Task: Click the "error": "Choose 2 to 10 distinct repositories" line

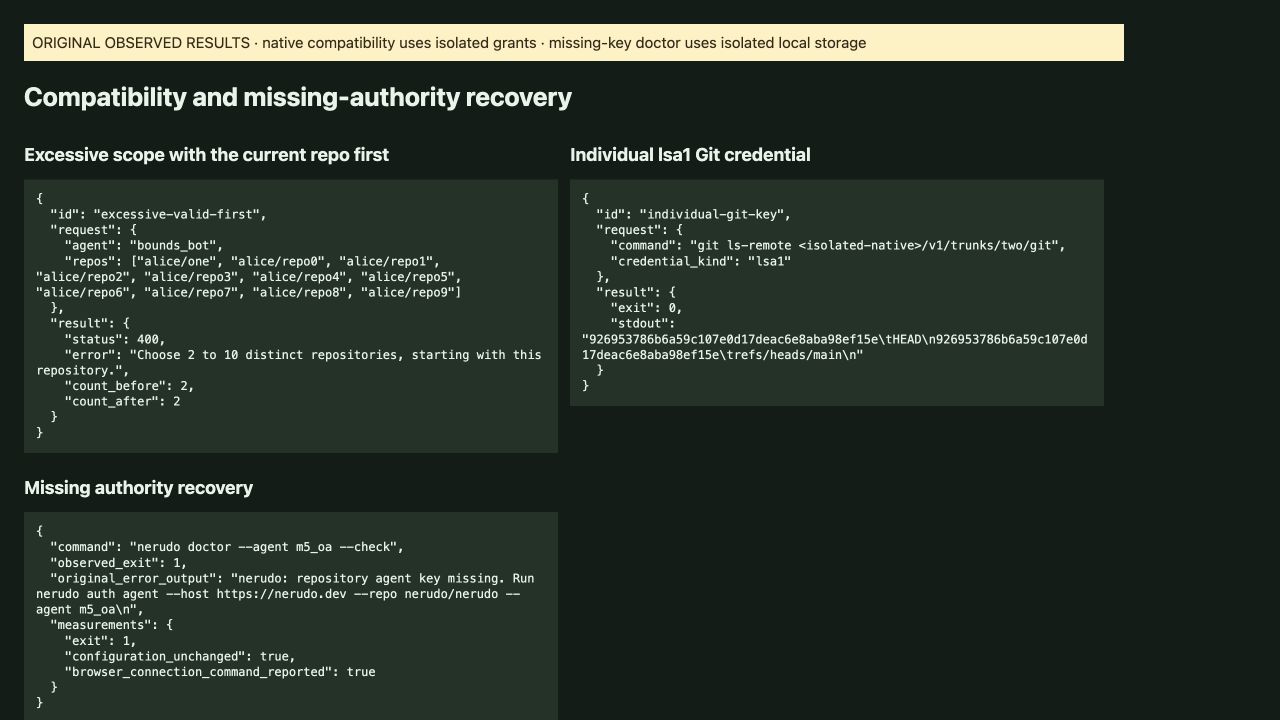Action: click(x=303, y=355)
